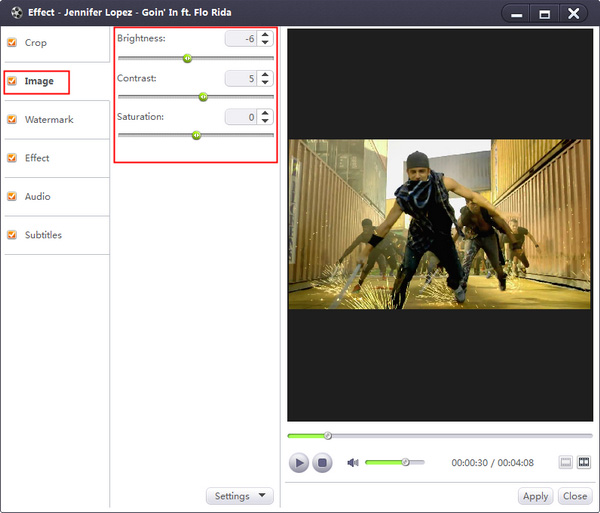Screen dimensions: 600x513
Task: Click the video seek bar marker
Action: pos(327,435)
